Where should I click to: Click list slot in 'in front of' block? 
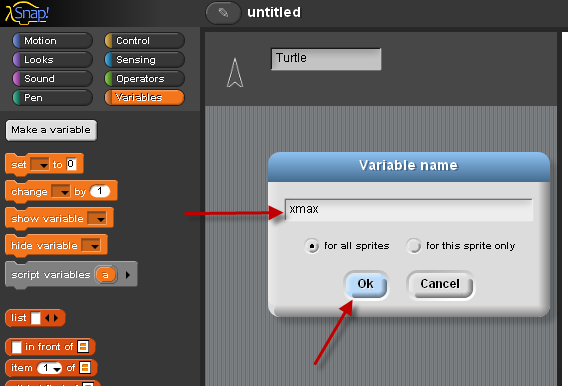(83, 347)
